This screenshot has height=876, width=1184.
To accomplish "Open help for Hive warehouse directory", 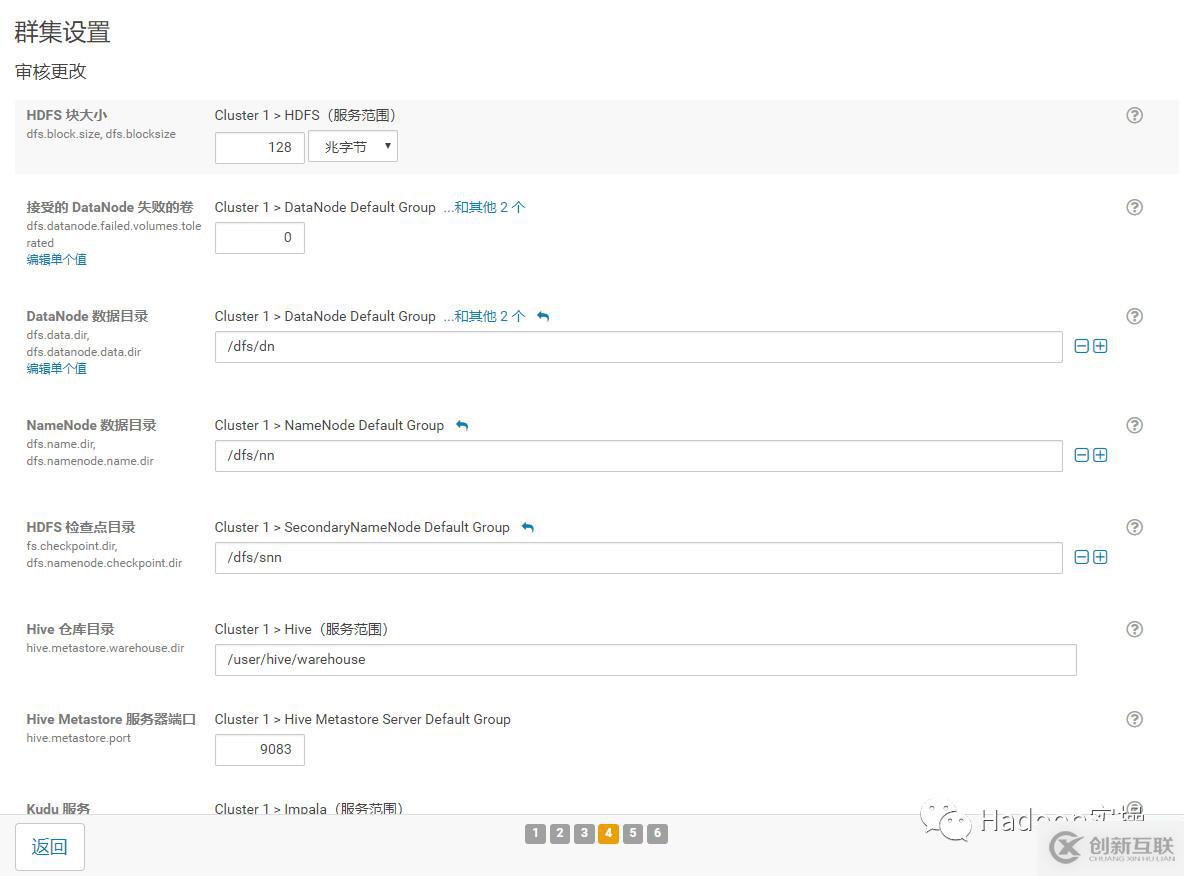I will (1134, 629).
